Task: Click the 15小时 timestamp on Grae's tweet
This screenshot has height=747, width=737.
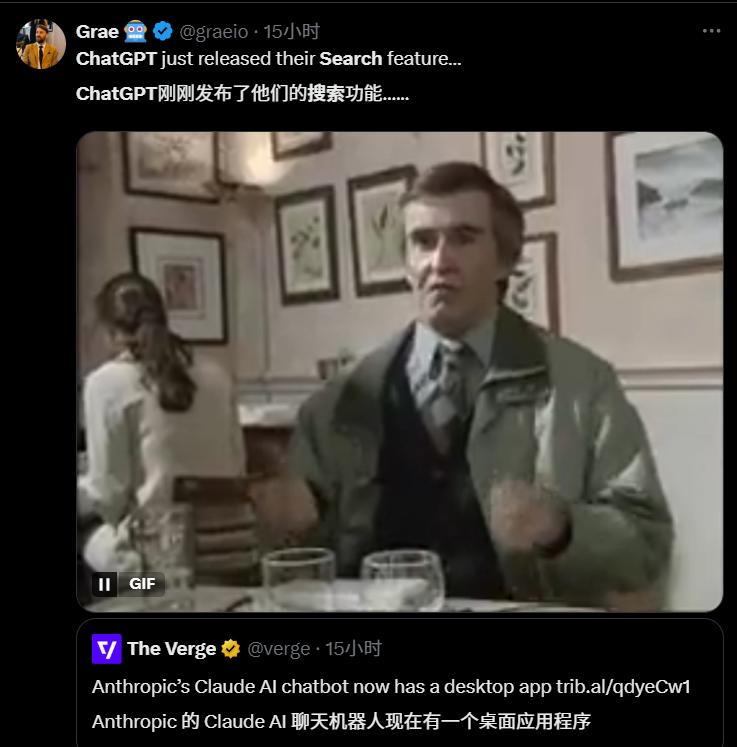Action: tap(292, 31)
